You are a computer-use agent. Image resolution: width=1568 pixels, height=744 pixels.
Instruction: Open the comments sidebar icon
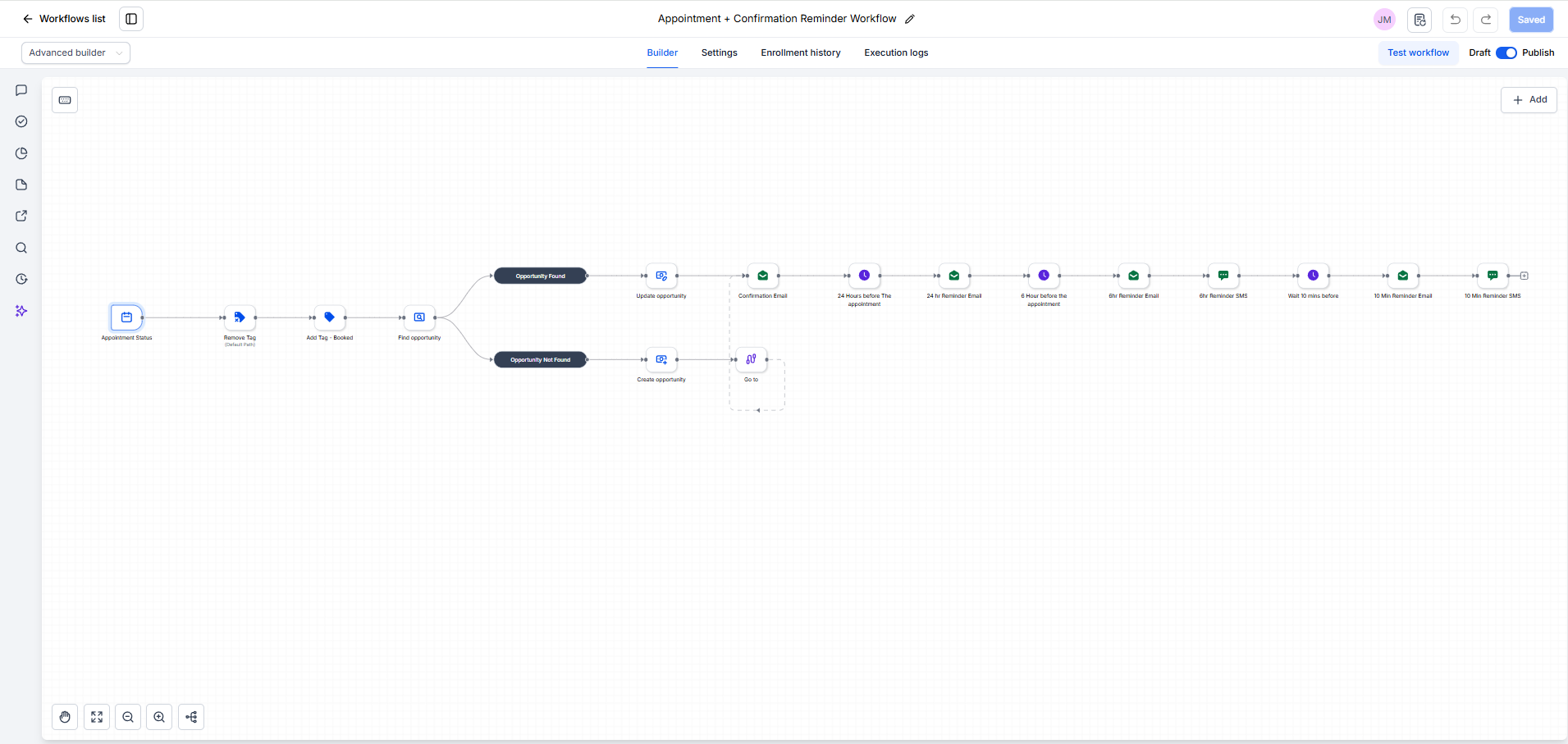coord(21,90)
